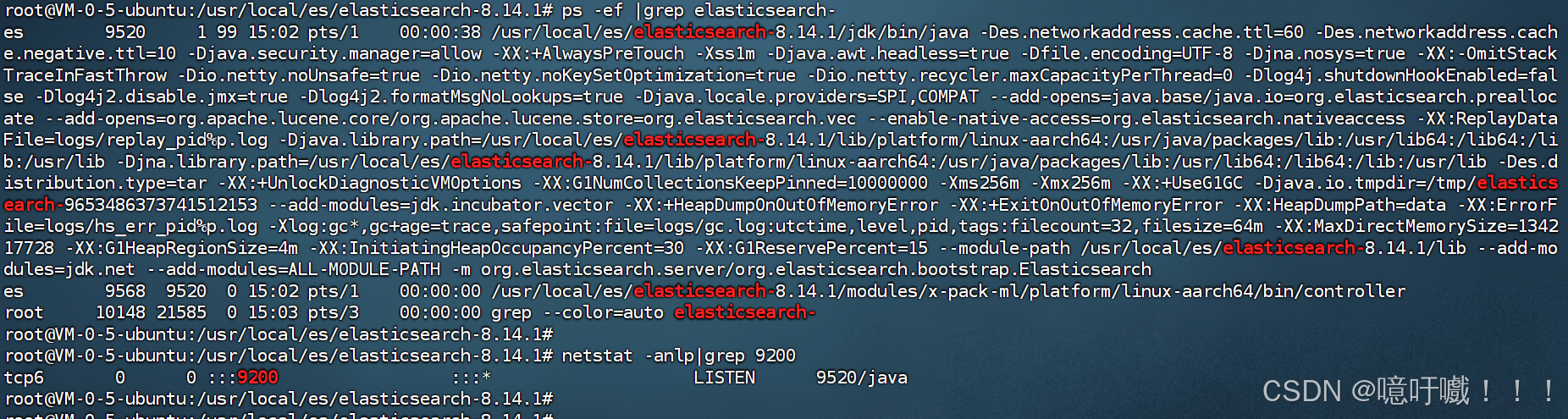Click the '-Dio.netty.noKeySetOptimization=true' option
Viewport: 1568px width, 419px height.
[613, 75]
